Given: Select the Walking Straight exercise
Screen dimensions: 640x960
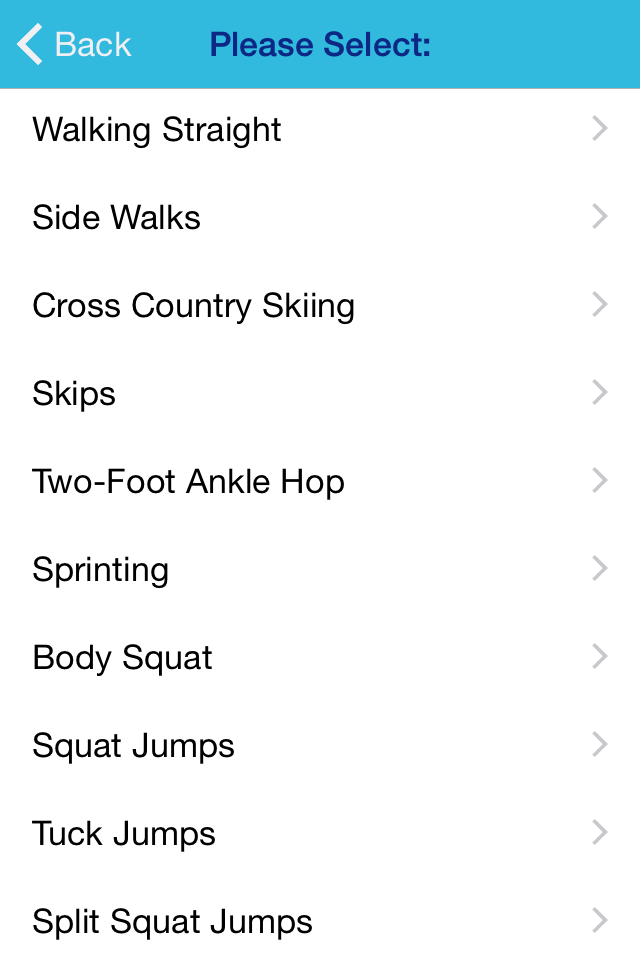Looking at the screenshot, I should point(157,130).
